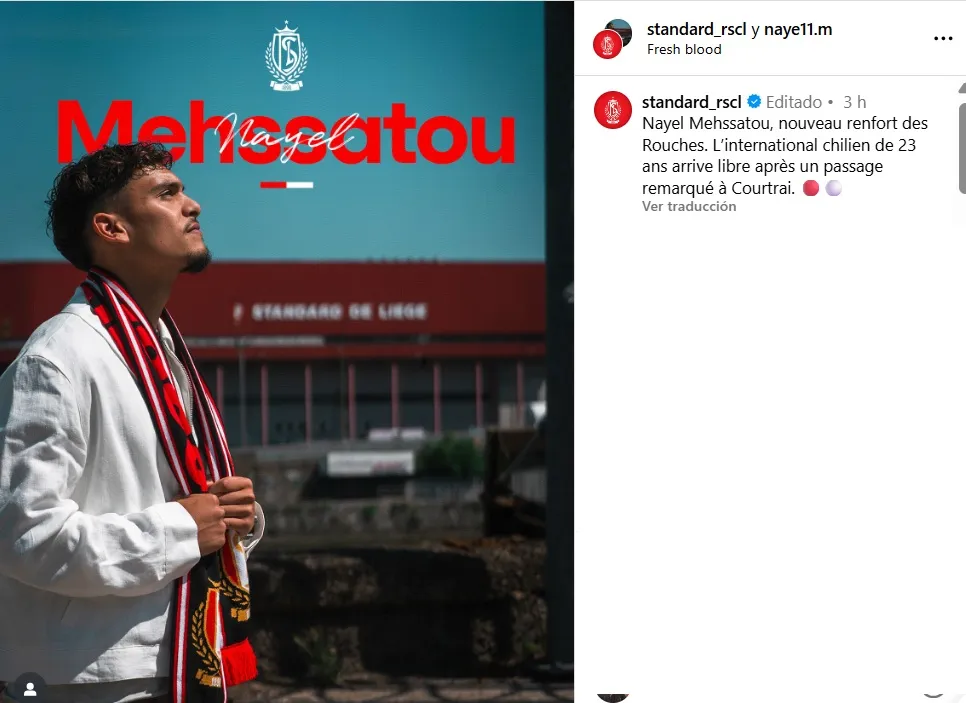Click the "Editado" label next to the username

tap(794, 102)
